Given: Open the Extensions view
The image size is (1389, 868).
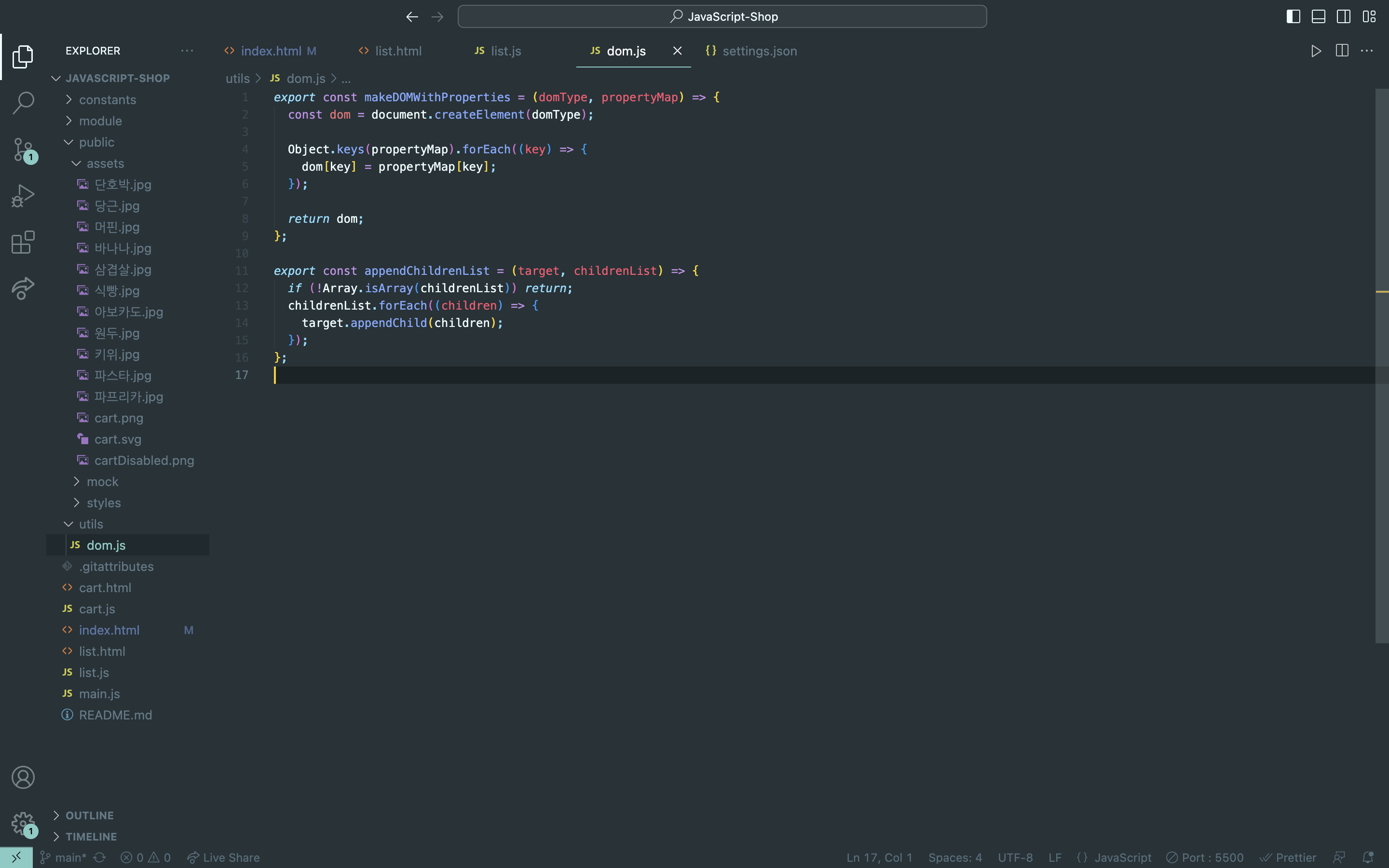Looking at the screenshot, I should [23, 242].
